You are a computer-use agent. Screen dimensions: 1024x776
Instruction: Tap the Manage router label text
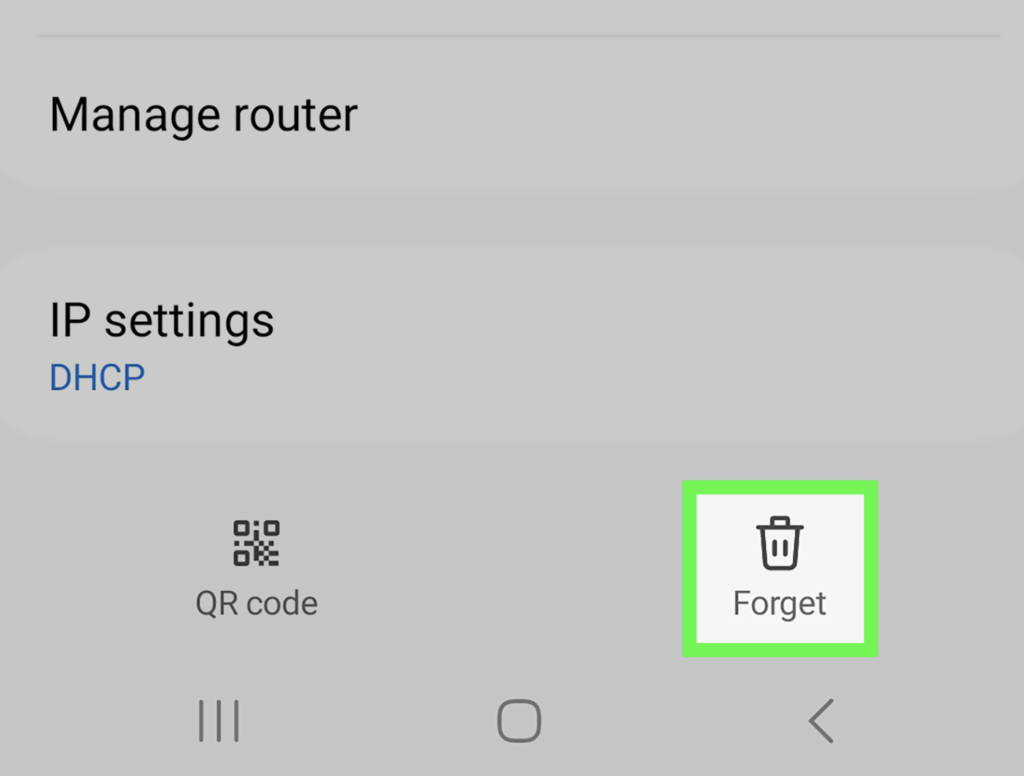[204, 115]
